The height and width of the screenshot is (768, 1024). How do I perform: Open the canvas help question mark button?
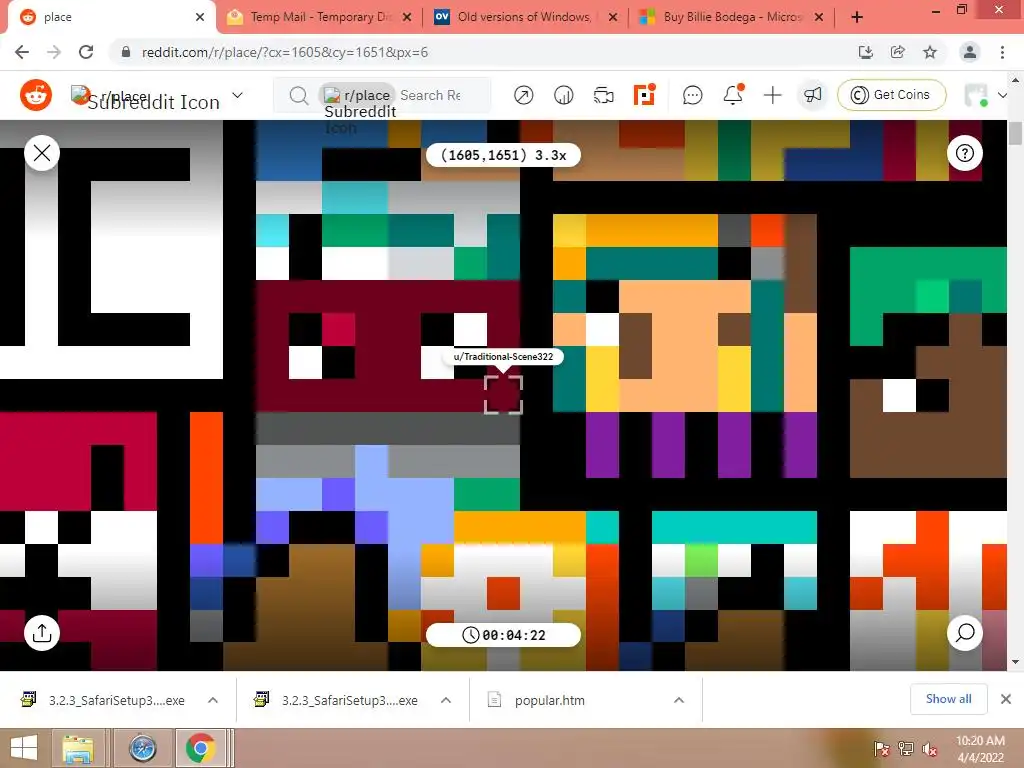click(x=965, y=153)
